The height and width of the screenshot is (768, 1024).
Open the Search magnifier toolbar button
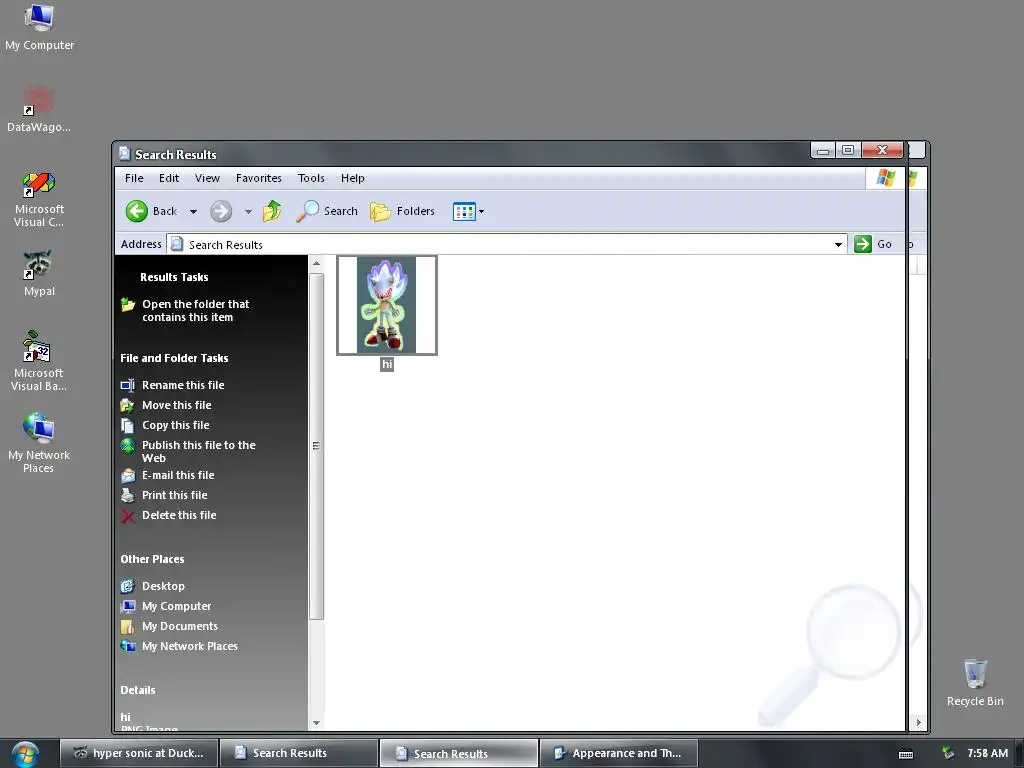coord(327,211)
